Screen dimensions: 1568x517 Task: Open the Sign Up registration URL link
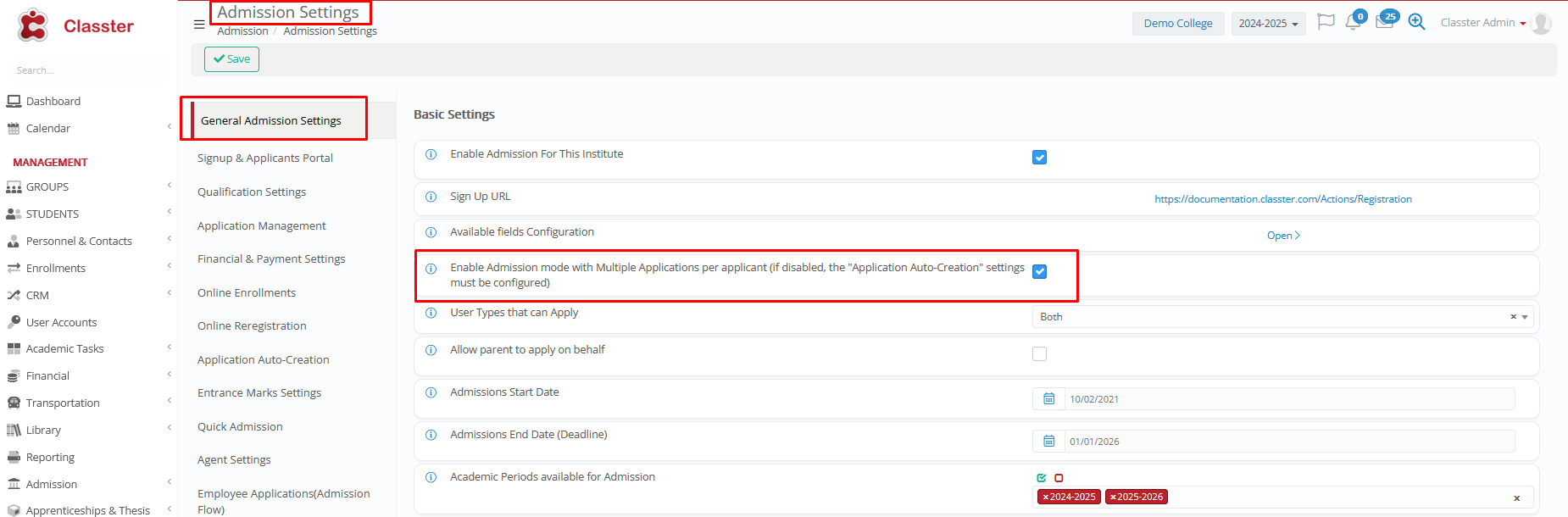(x=1282, y=199)
